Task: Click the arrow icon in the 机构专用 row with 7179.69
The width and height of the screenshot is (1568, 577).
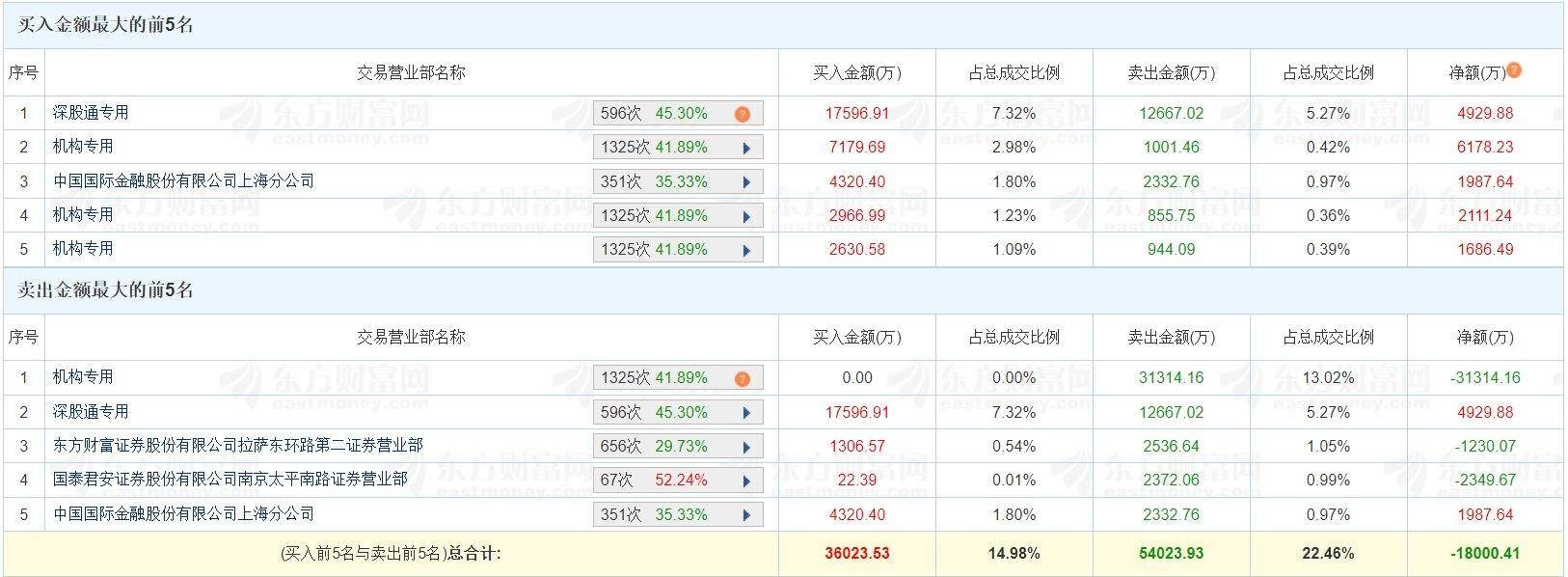Action: click(x=746, y=149)
